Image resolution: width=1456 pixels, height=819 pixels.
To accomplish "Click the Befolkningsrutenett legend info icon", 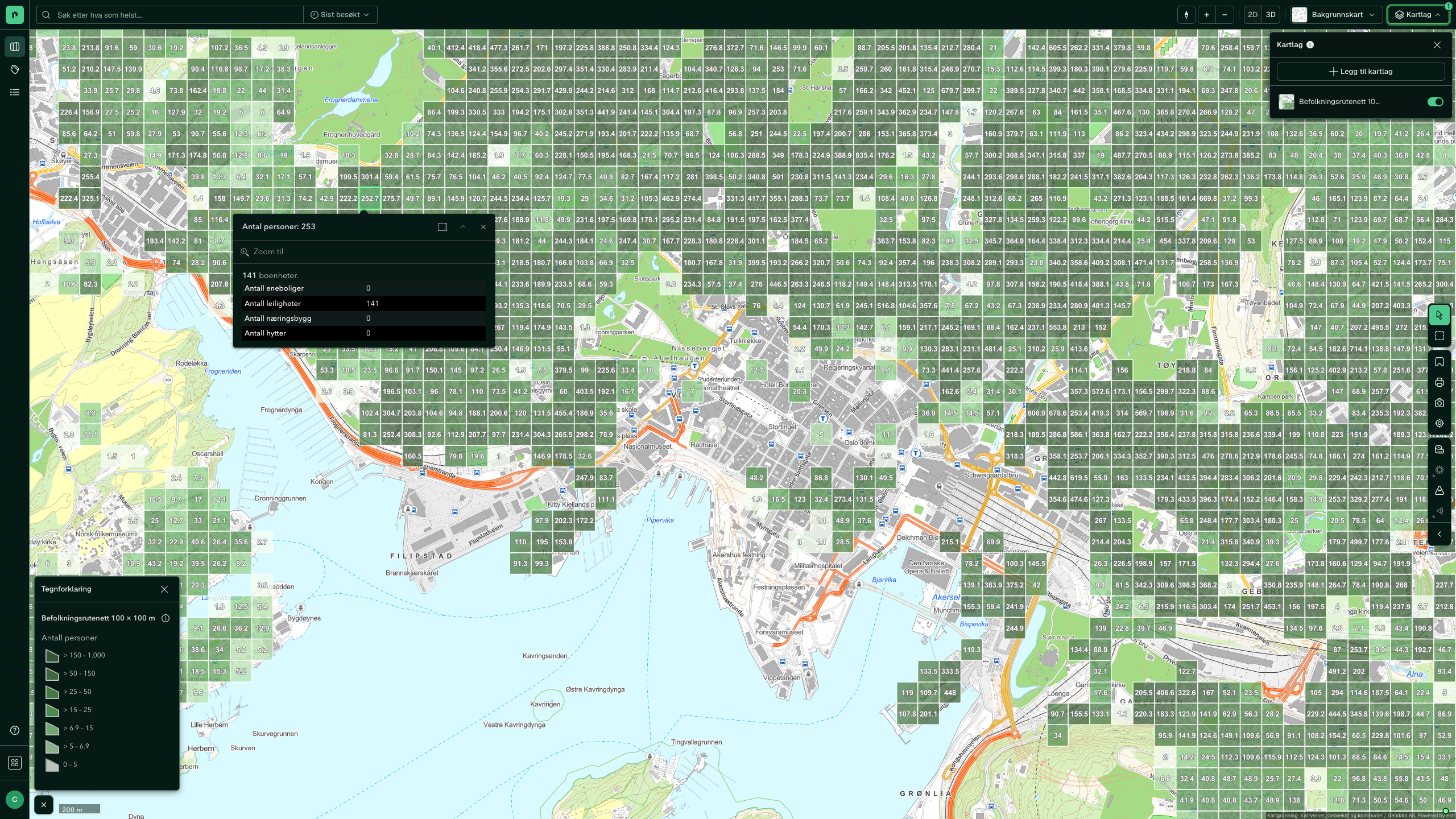I will click(x=166, y=618).
